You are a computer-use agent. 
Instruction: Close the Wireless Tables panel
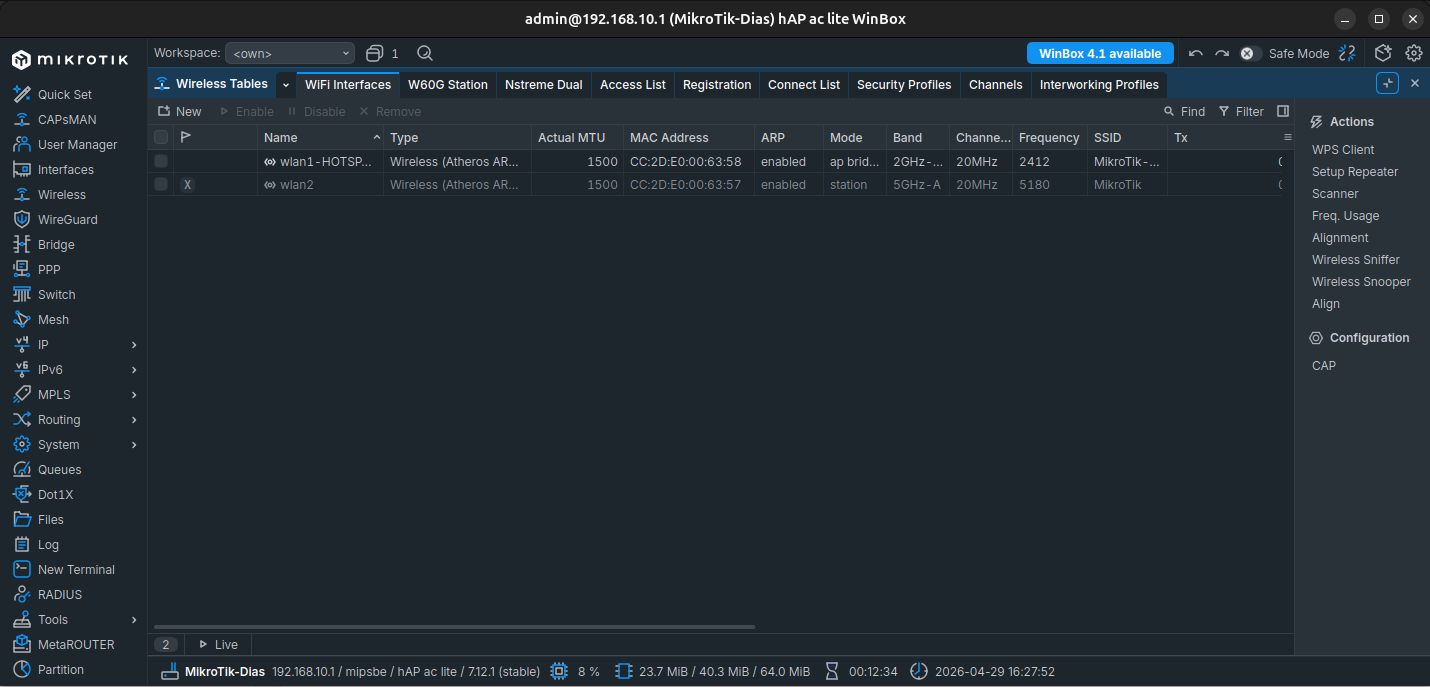point(1415,84)
